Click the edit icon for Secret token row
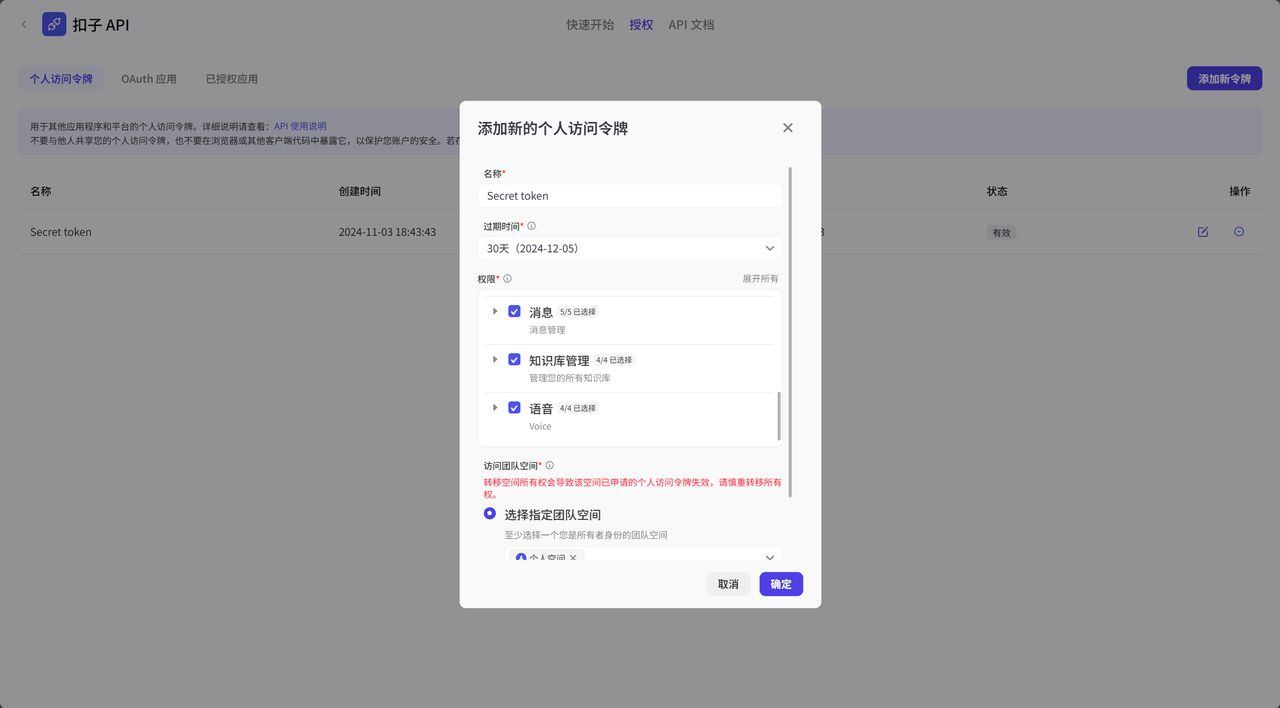Image resolution: width=1280 pixels, height=708 pixels. tap(1203, 232)
